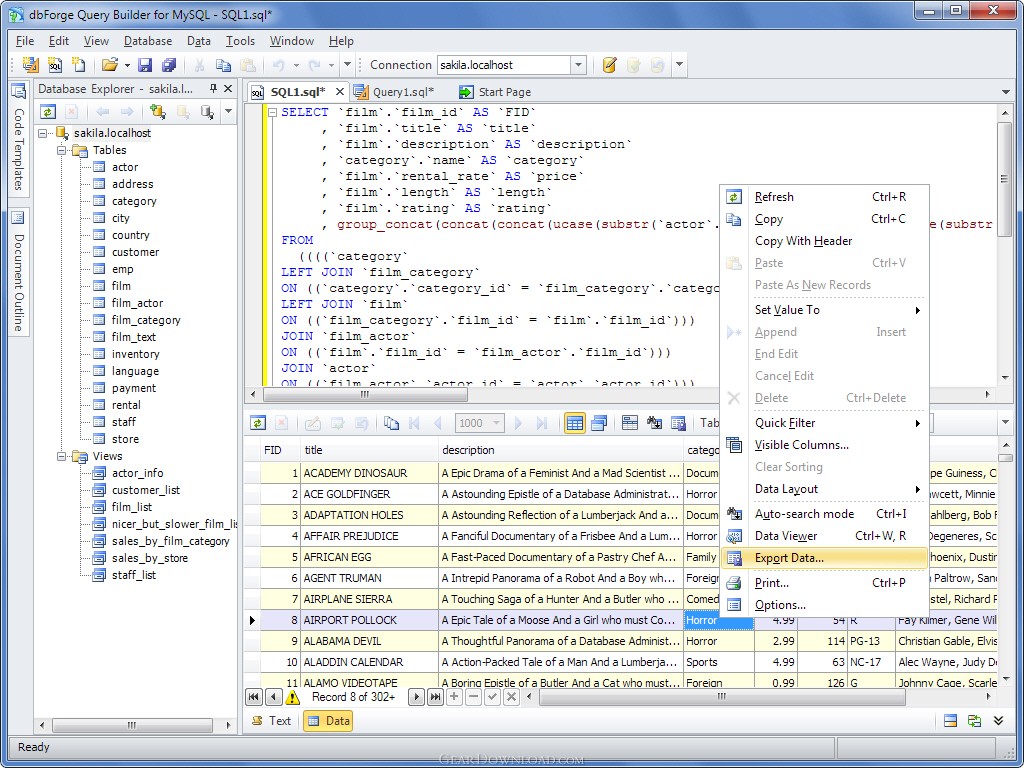
Task: Go to the next record in navigator
Action: click(415, 697)
